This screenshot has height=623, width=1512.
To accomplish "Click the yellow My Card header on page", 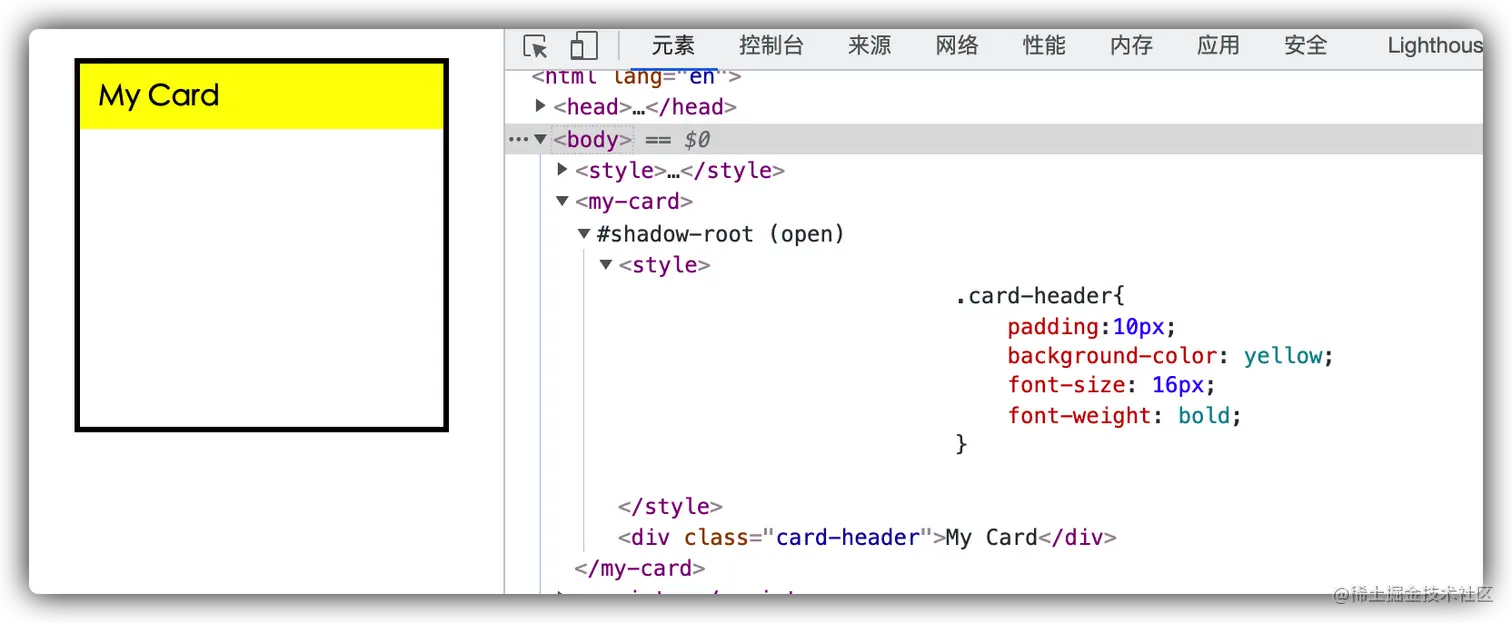I will click(261, 96).
